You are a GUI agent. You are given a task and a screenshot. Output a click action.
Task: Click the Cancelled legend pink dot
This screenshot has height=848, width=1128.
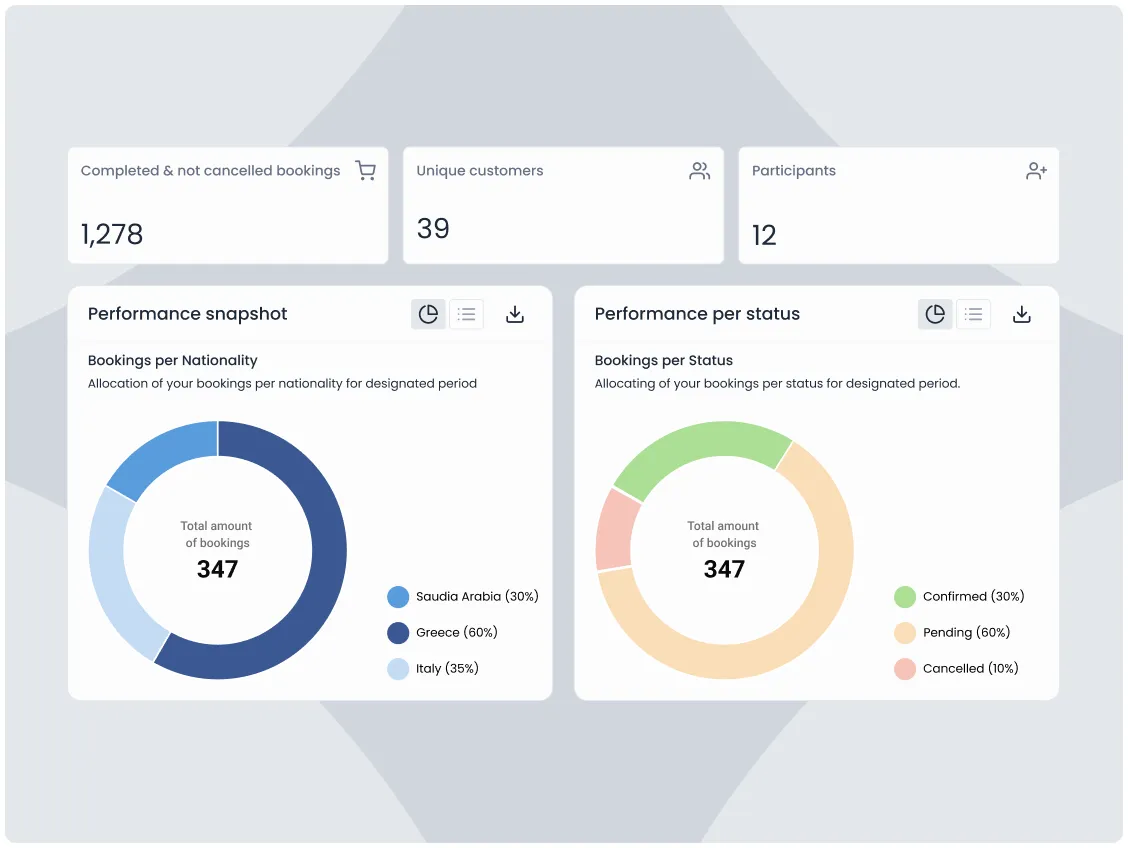905,669
